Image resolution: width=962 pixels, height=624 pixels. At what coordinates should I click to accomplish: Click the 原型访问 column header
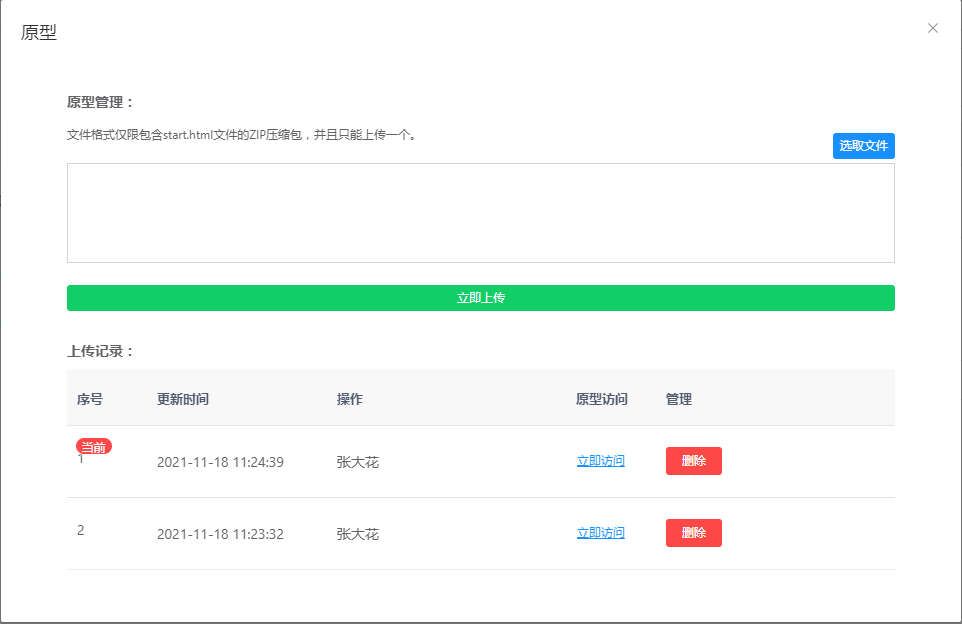(602, 399)
